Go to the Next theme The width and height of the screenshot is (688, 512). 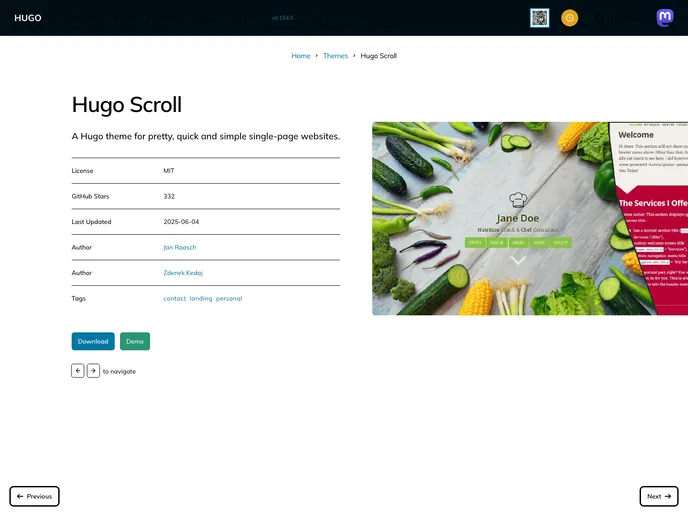659,496
